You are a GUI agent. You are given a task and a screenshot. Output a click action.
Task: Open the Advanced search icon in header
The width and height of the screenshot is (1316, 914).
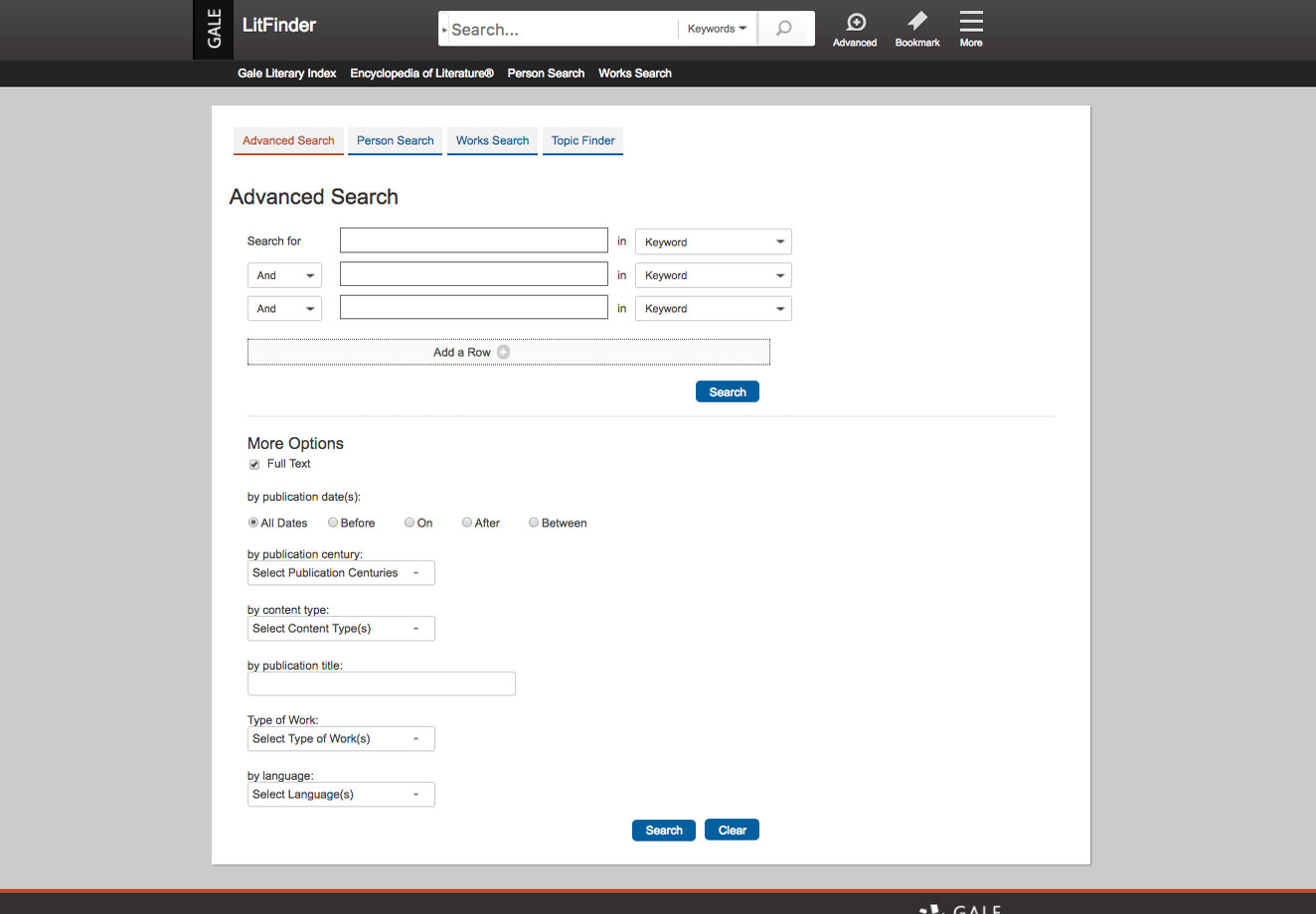pyautogui.click(x=855, y=30)
